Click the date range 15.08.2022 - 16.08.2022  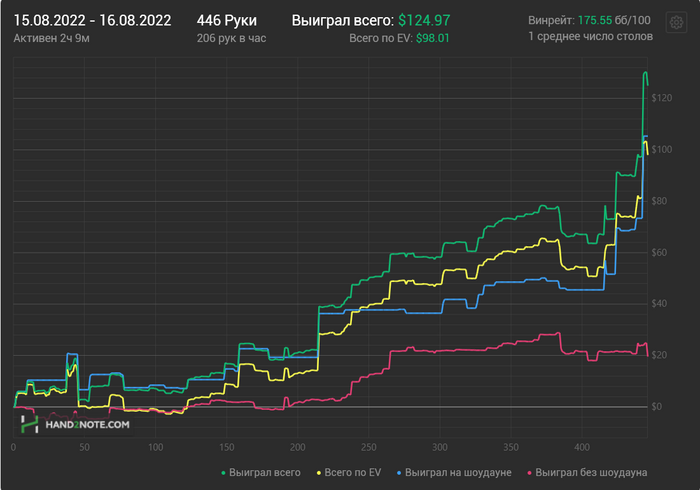tap(92, 21)
